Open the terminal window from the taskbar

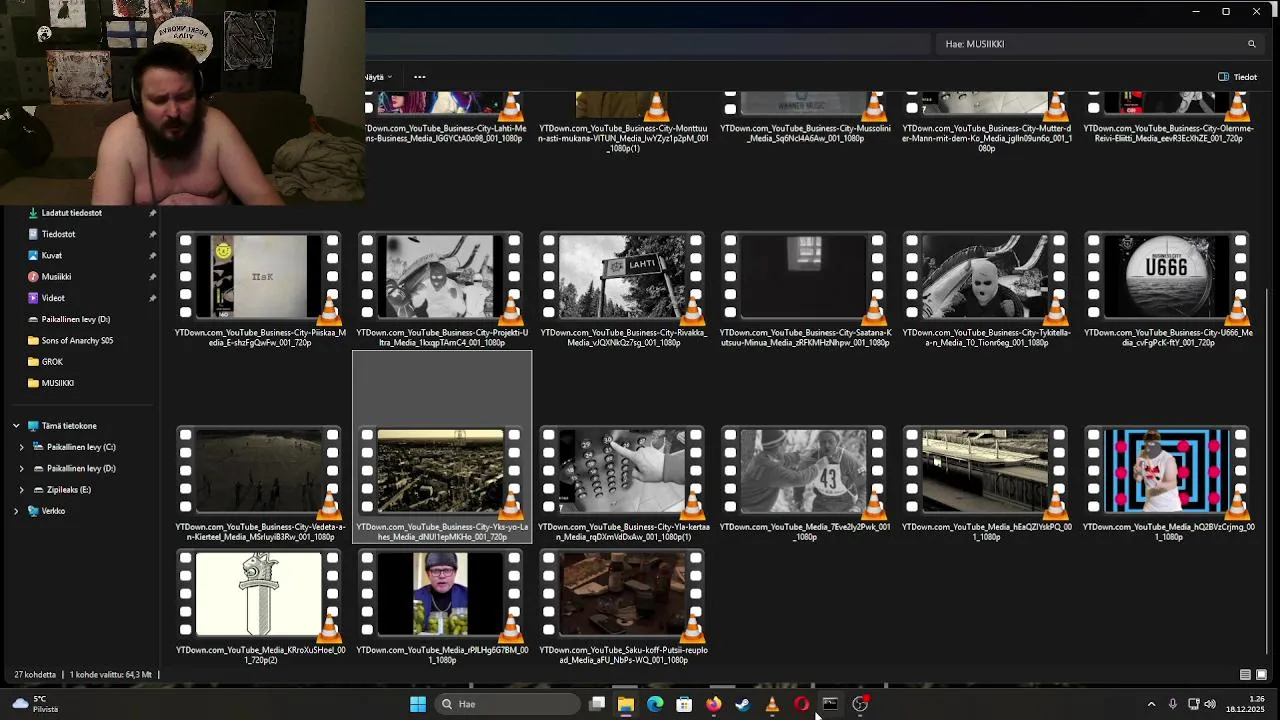click(x=830, y=704)
